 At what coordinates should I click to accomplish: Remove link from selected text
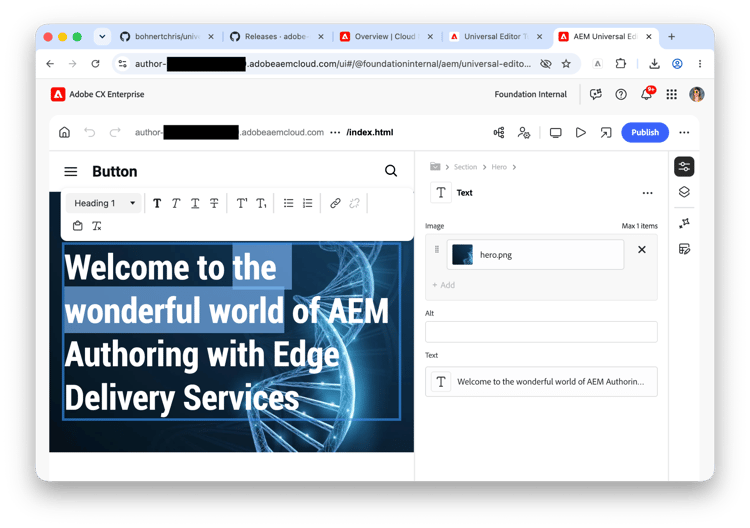(354, 203)
